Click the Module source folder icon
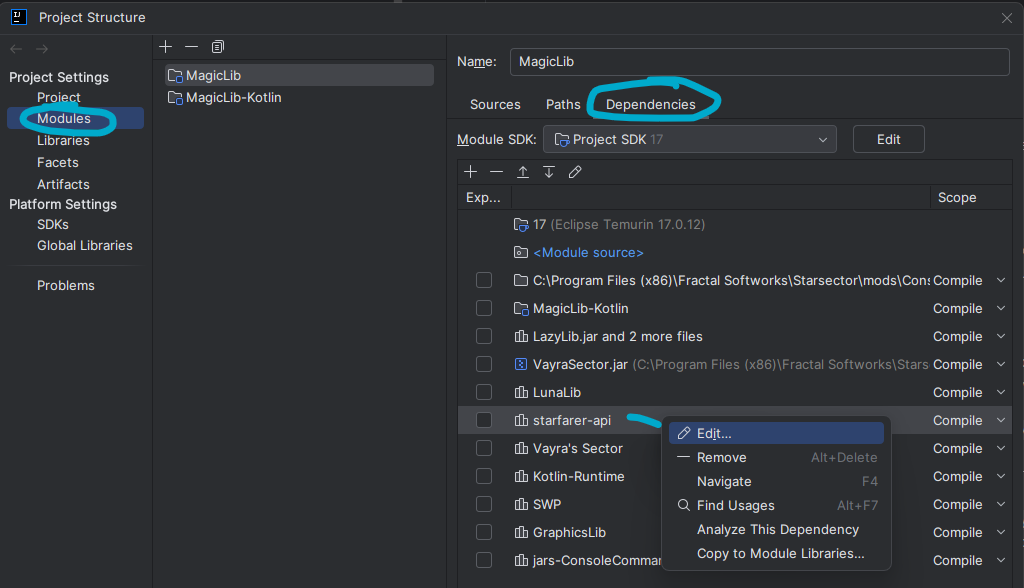The width and height of the screenshot is (1024, 588). tap(520, 252)
